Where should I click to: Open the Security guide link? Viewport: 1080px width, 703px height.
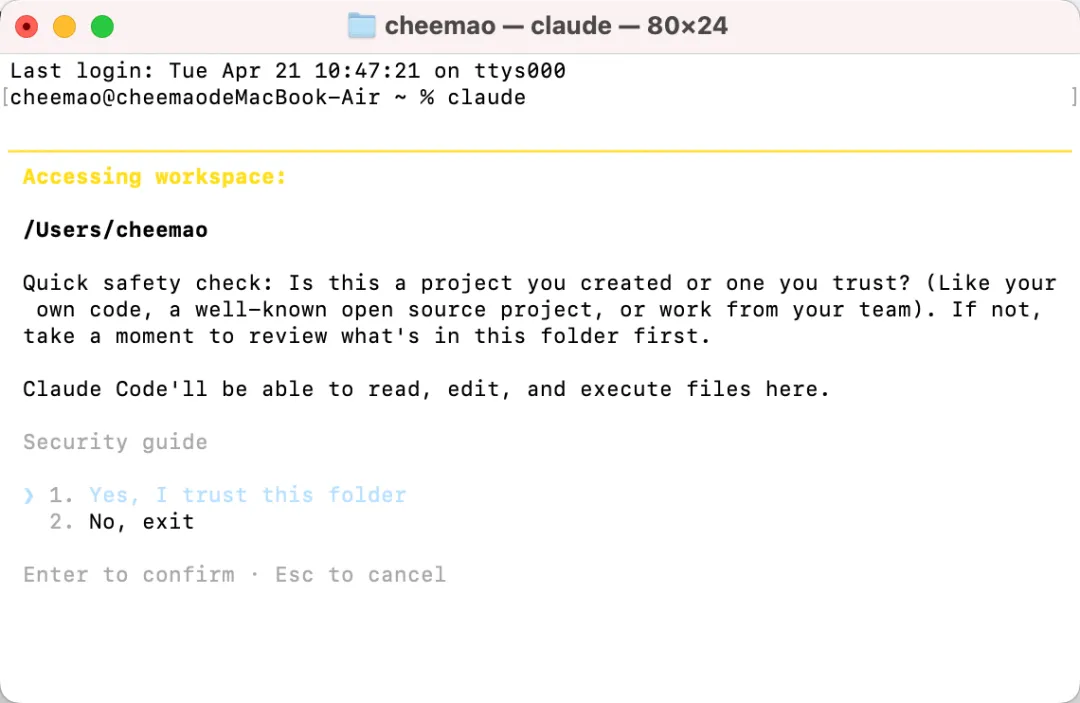point(115,442)
